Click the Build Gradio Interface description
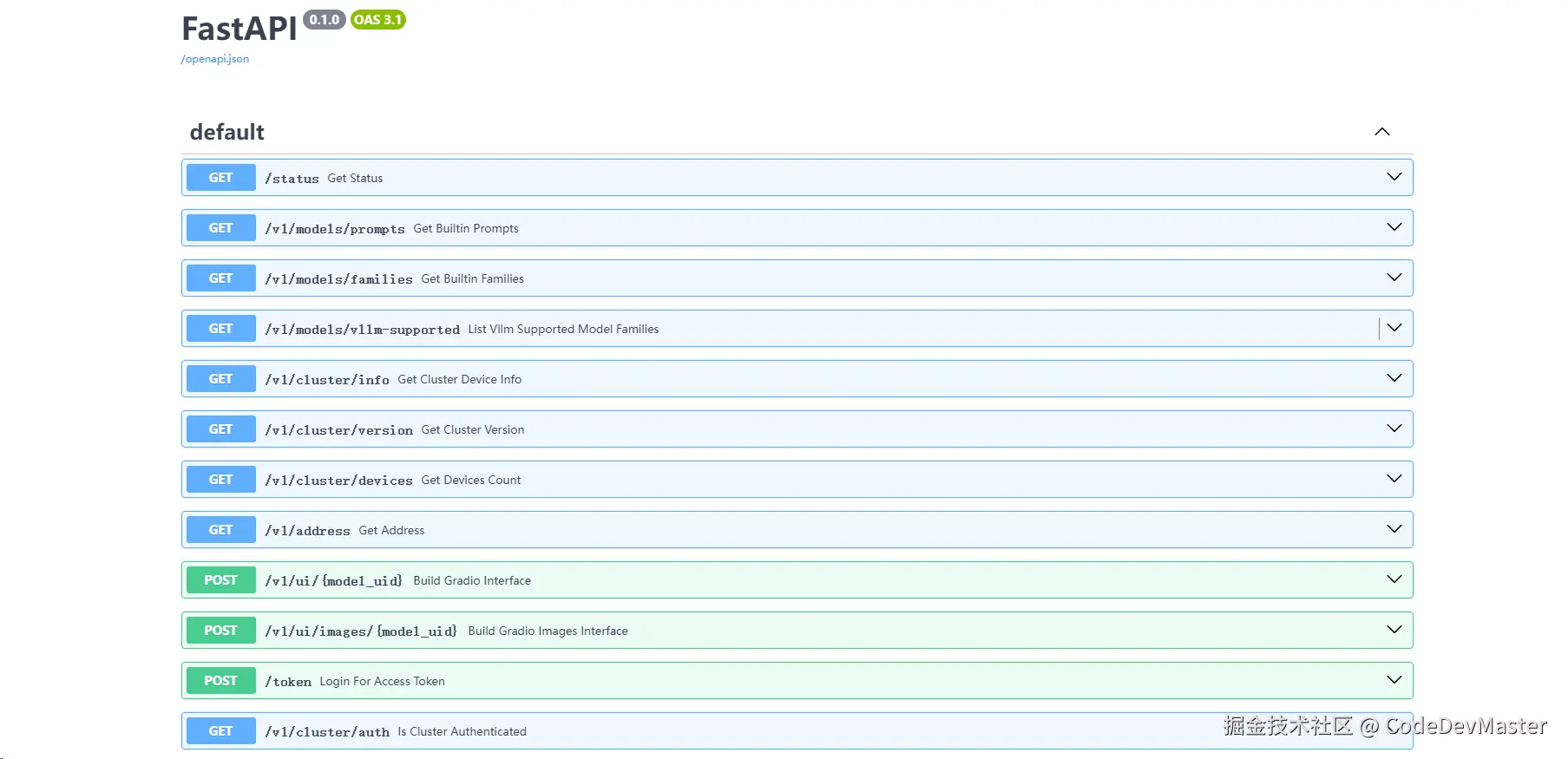The image size is (1568, 759). pyautogui.click(x=472, y=580)
